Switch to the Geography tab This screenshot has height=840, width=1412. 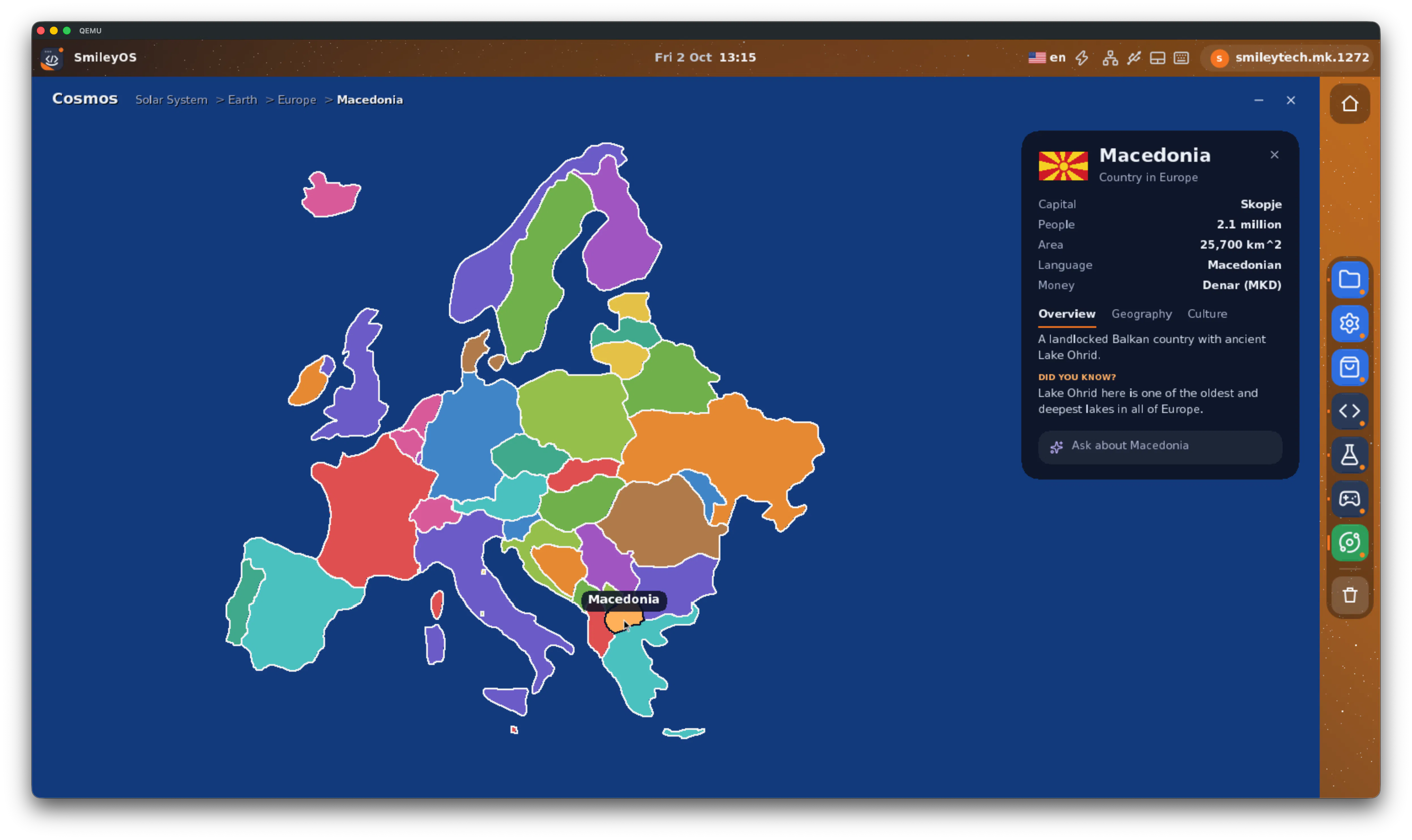click(1141, 314)
